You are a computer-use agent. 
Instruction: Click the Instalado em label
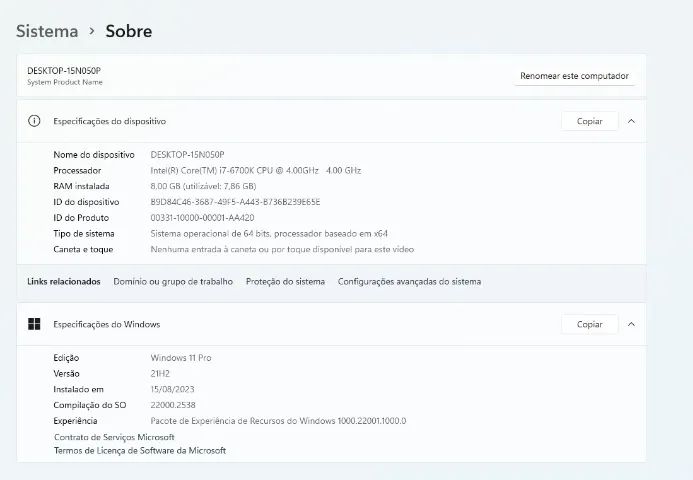tap(78, 389)
